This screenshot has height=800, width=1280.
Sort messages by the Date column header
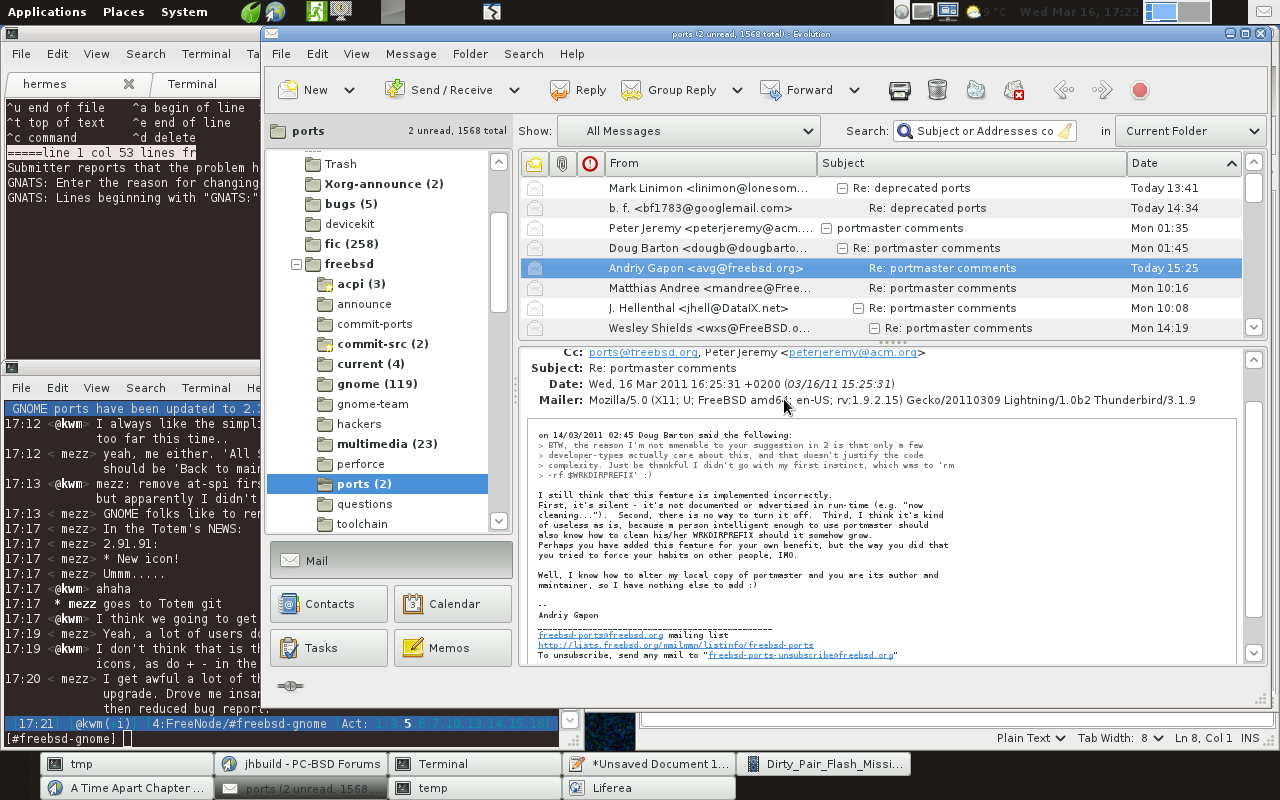click(1184, 163)
